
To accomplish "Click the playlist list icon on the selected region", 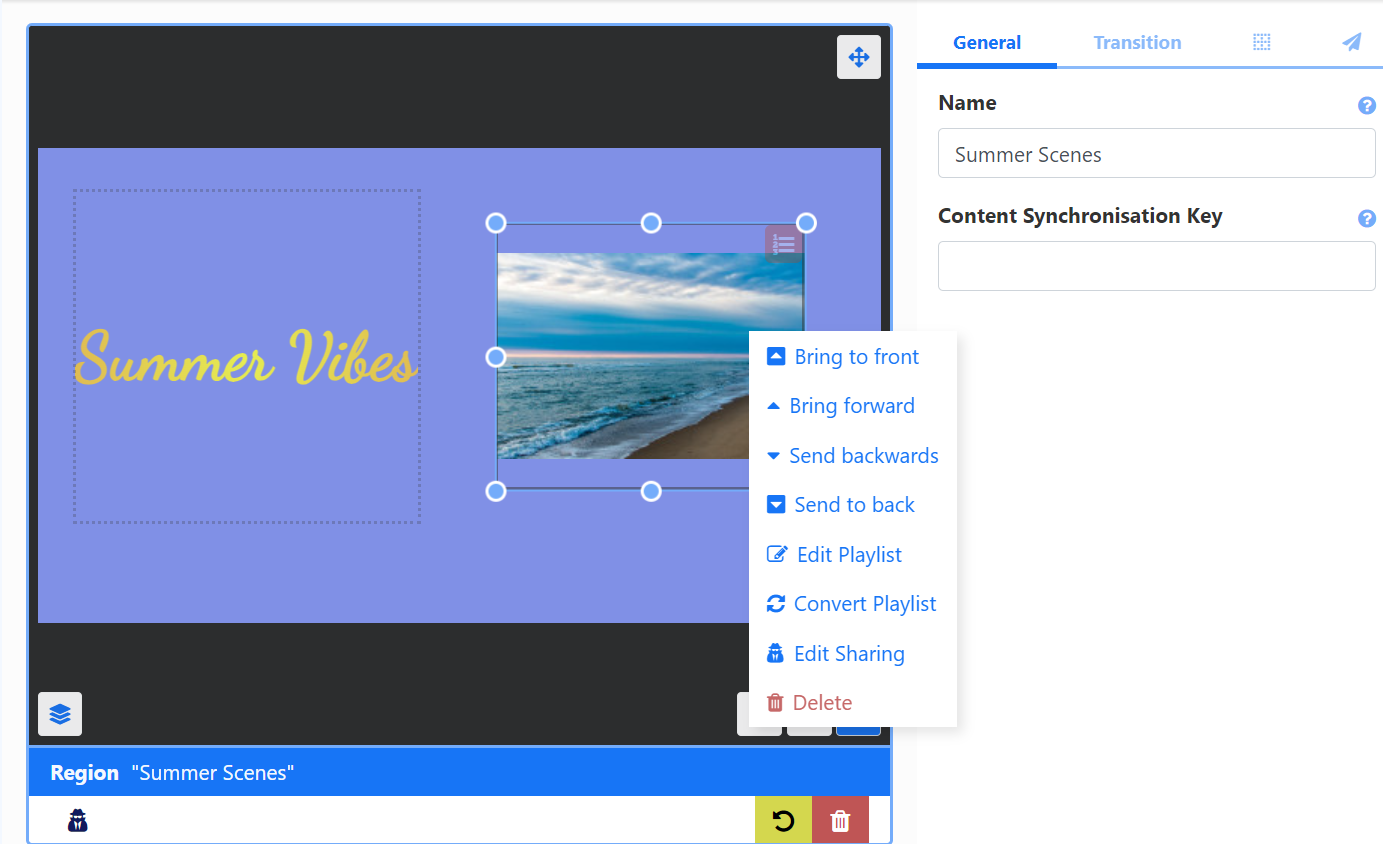I will 785,243.
